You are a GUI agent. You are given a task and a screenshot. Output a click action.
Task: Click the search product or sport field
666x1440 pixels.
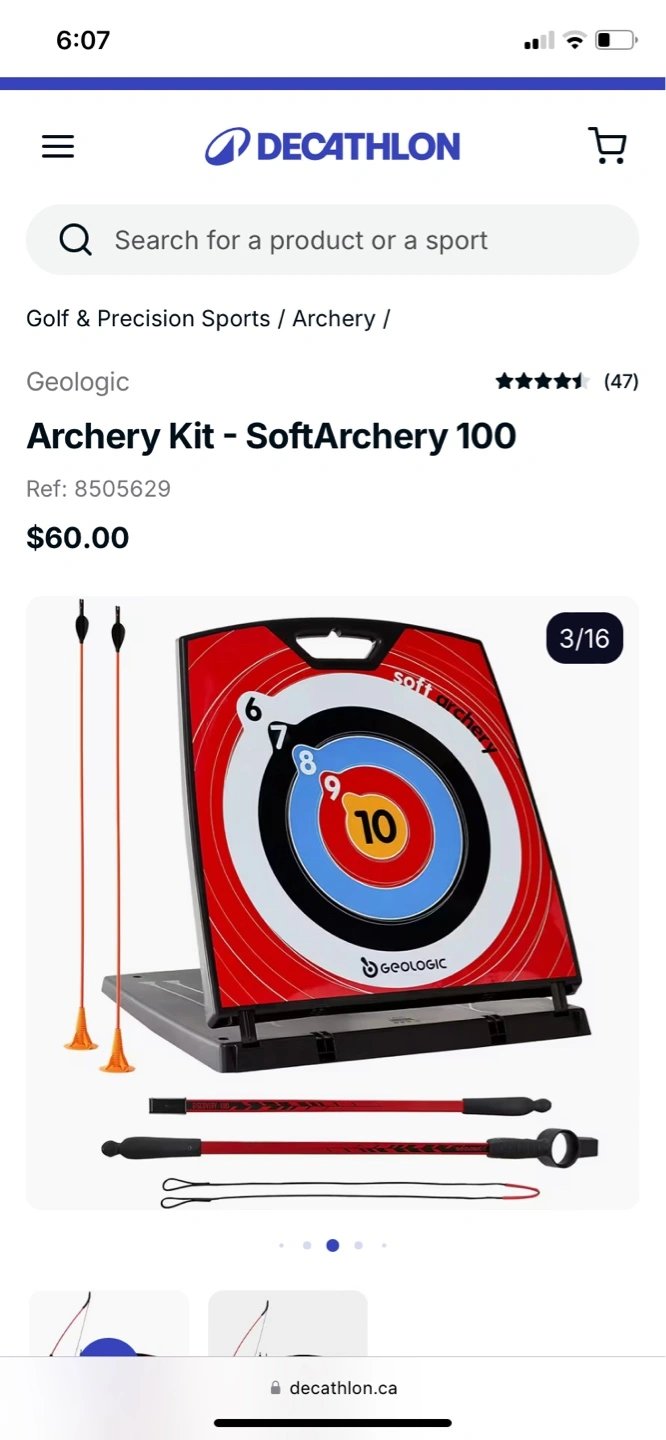[332, 240]
